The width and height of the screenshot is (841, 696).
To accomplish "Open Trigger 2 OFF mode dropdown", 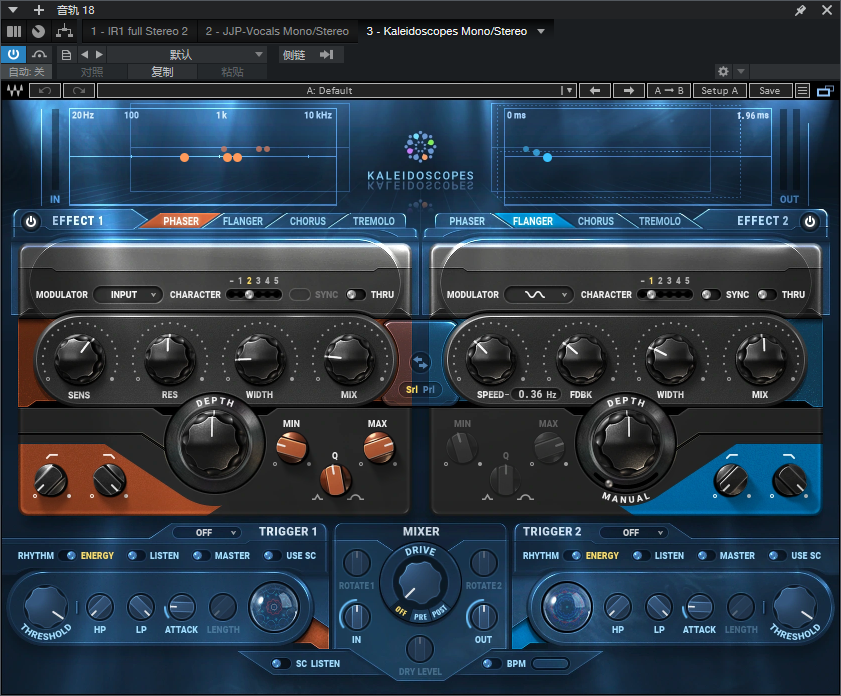I will pos(634,532).
